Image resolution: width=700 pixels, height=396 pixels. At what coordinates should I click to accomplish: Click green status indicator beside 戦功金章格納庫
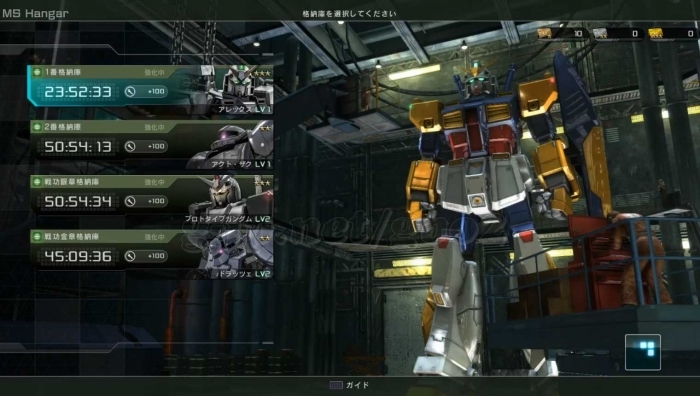tap(37, 236)
